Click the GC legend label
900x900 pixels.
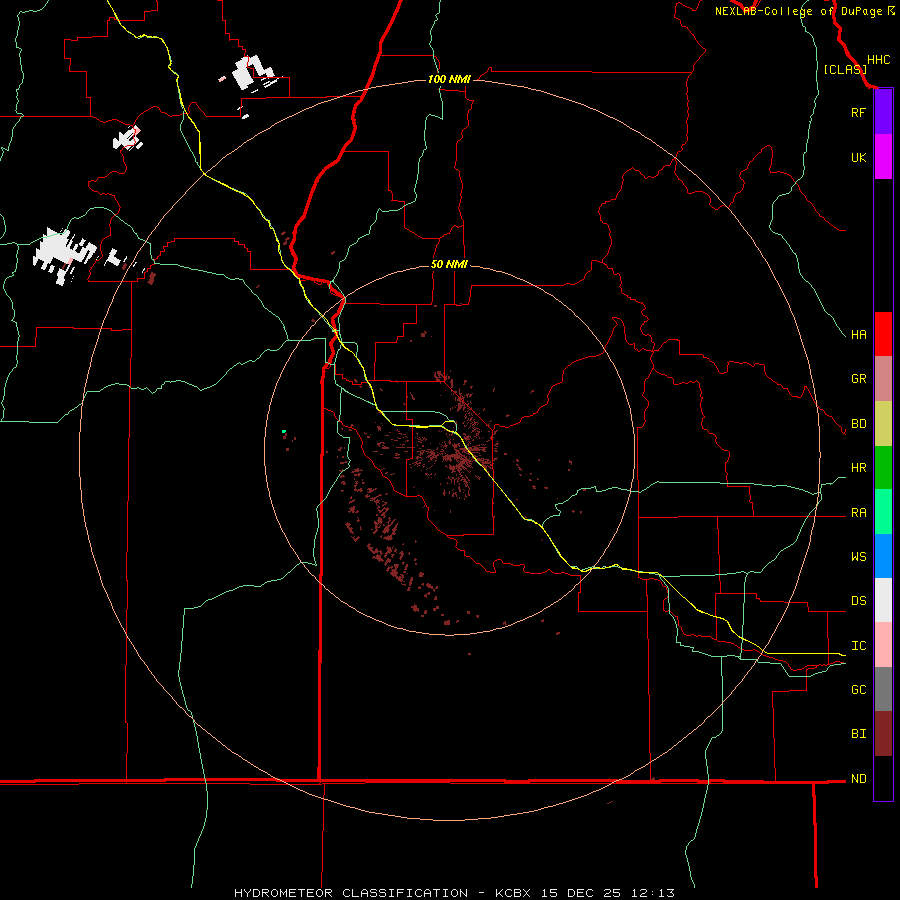tap(858, 690)
